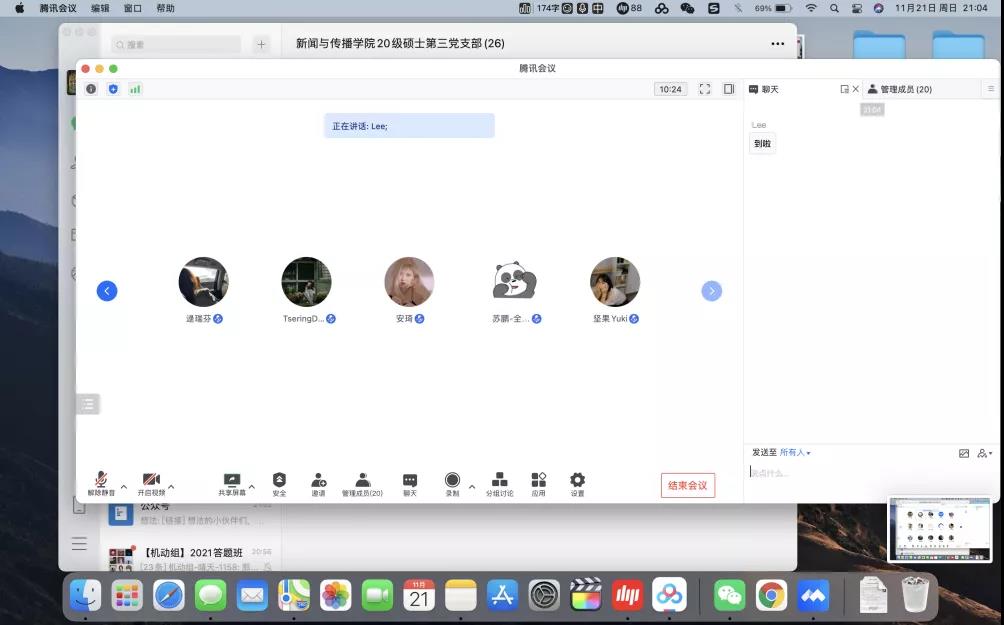Click the blue security shield status icon
This screenshot has height=625, width=1004.
113,89
